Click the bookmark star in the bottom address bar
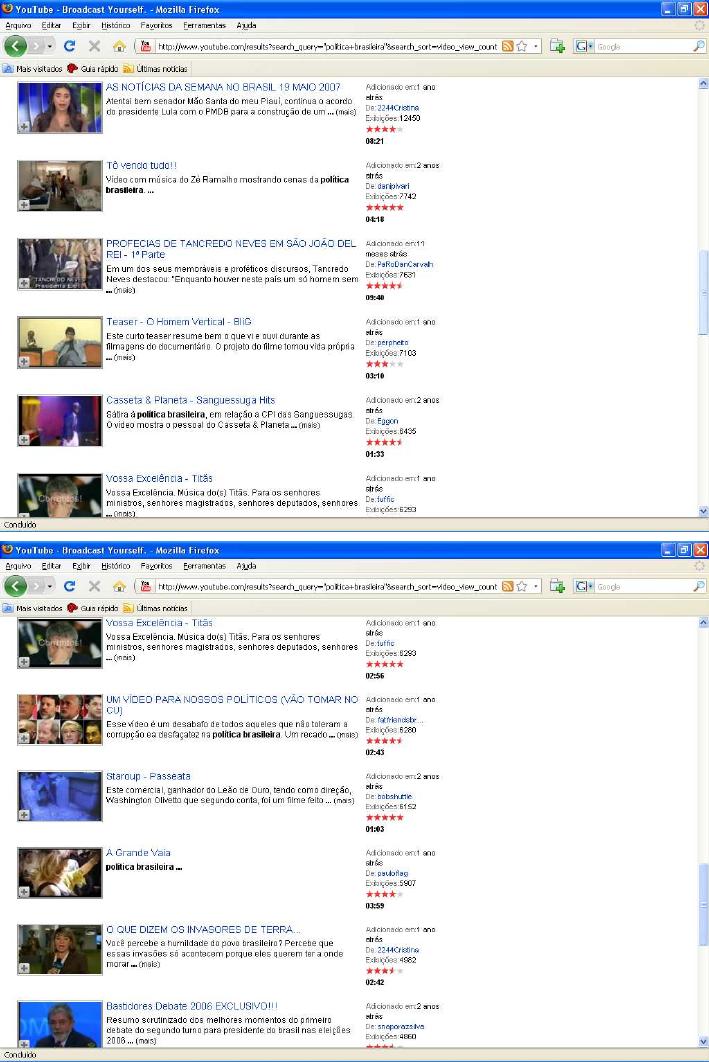The image size is (709, 1062). [522, 586]
